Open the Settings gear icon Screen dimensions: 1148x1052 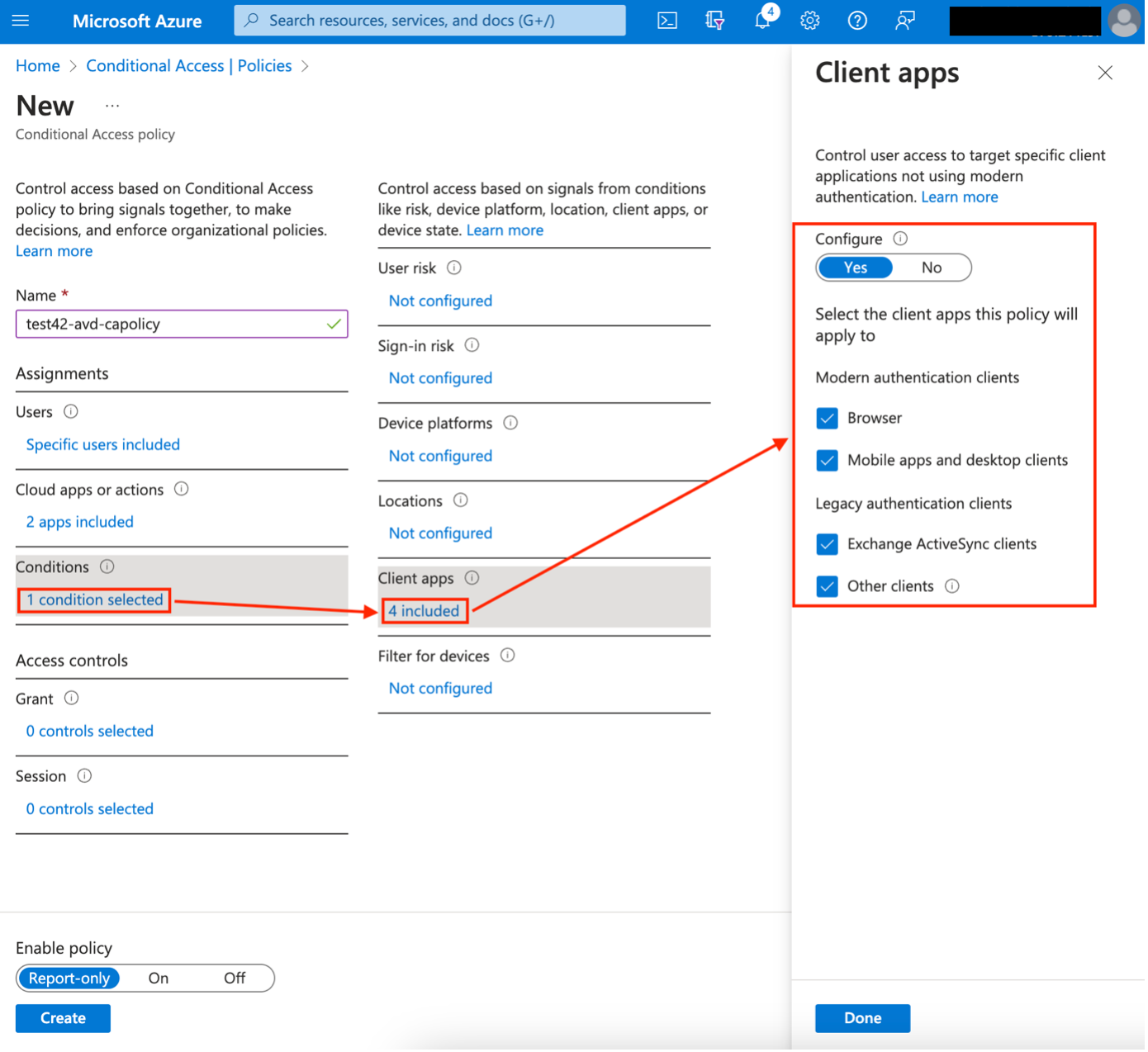(809, 21)
